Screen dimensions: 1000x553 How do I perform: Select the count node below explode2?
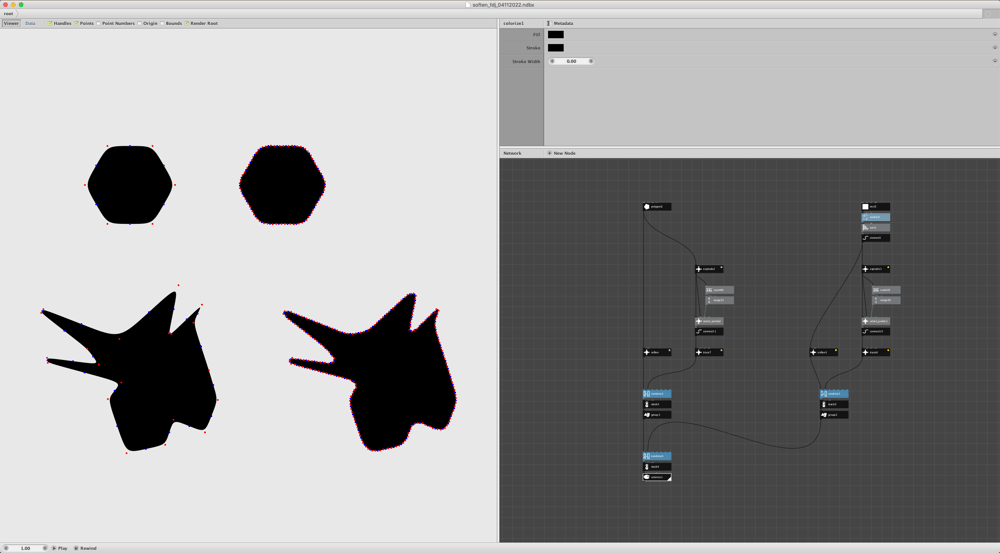(x=719, y=290)
